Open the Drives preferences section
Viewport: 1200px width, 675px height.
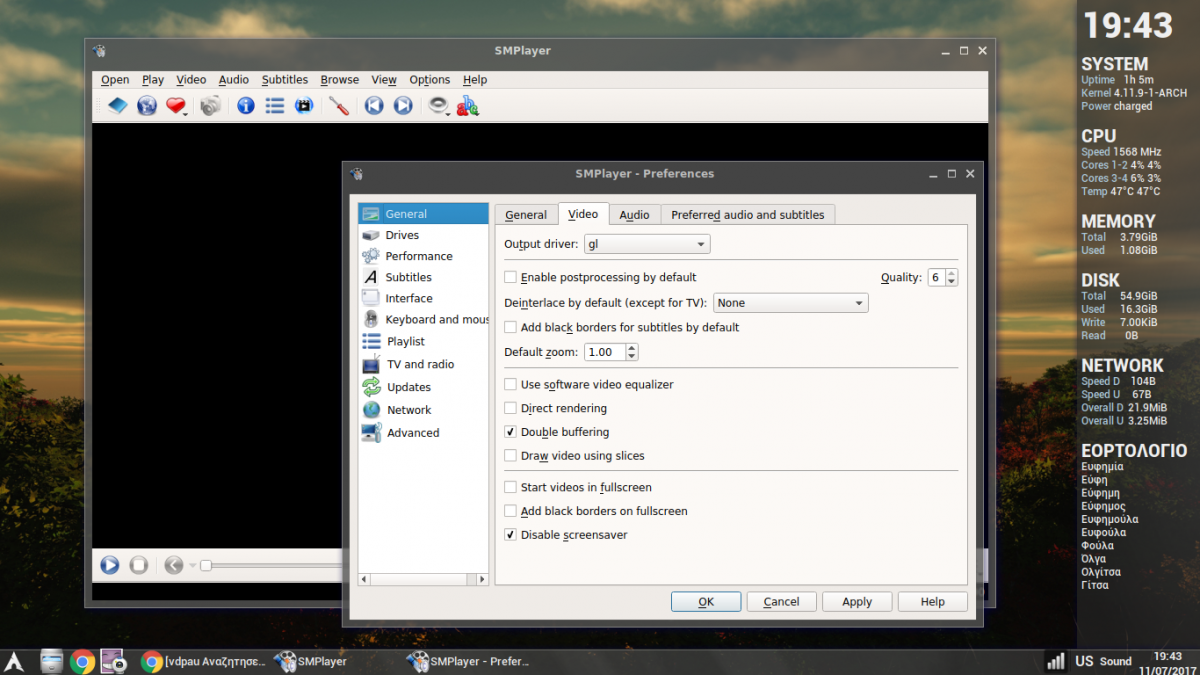click(x=424, y=235)
